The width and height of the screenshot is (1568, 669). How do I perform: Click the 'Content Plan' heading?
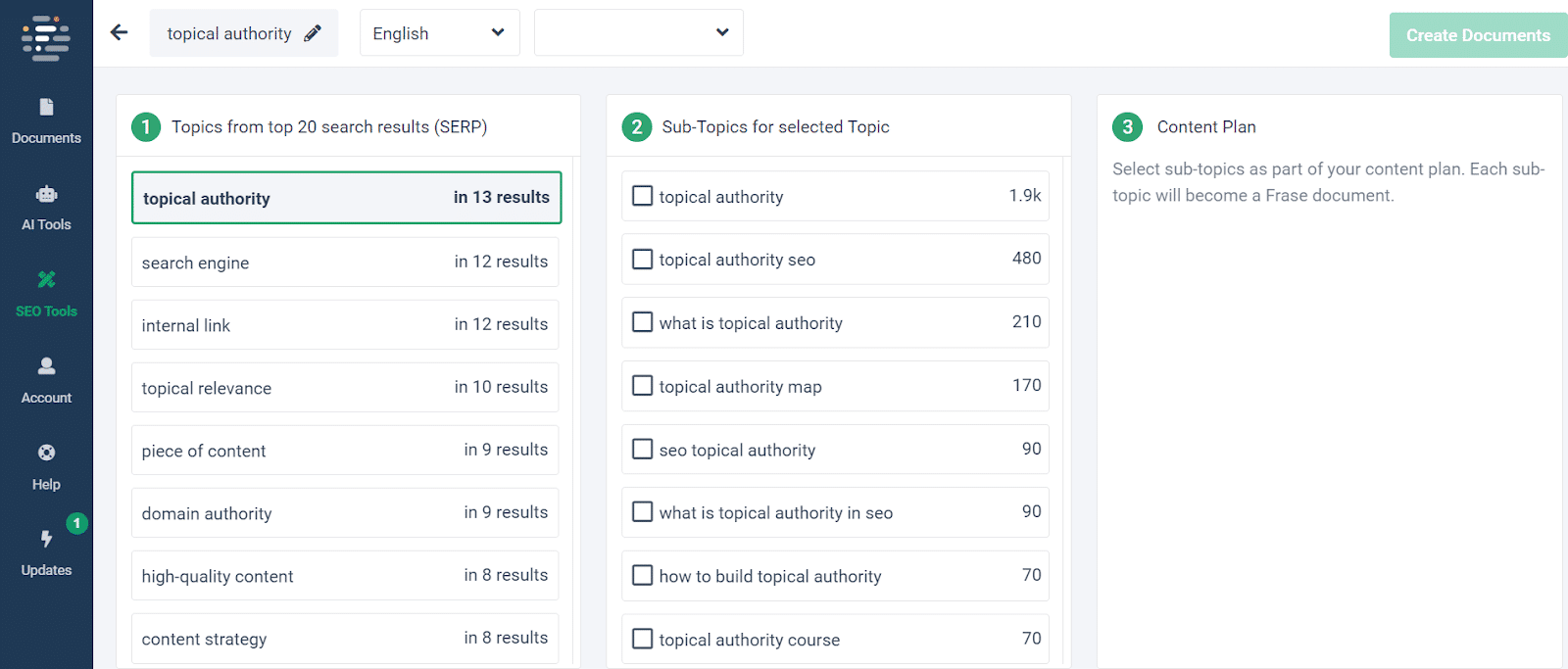click(1206, 126)
